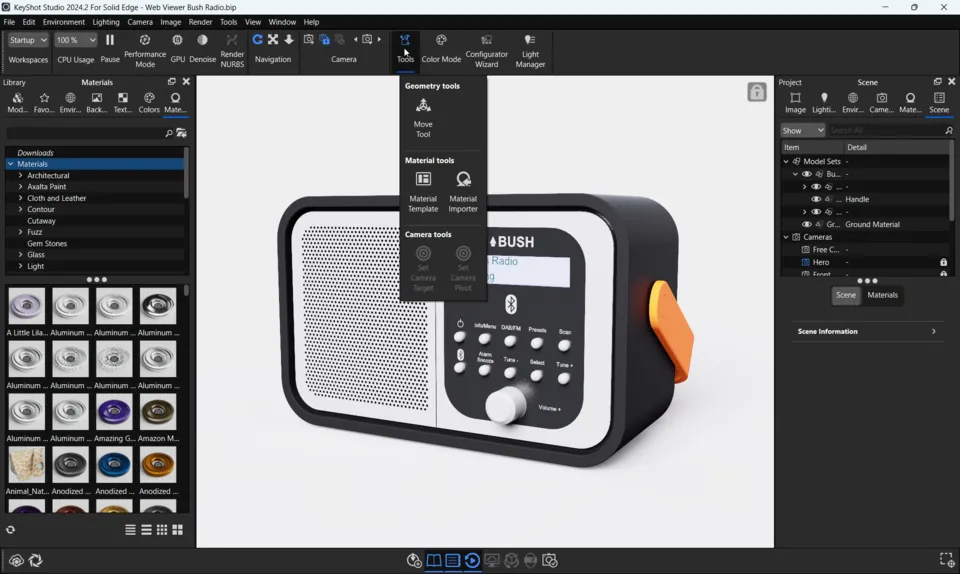Collapse the Materials library folder
960x574 pixels.
pos(10,164)
